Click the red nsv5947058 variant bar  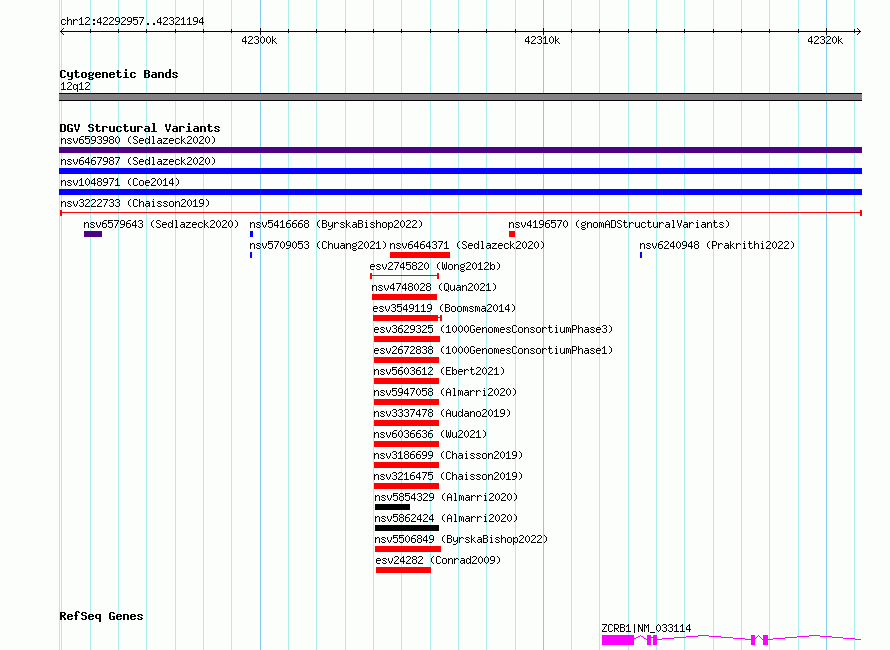point(406,402)
